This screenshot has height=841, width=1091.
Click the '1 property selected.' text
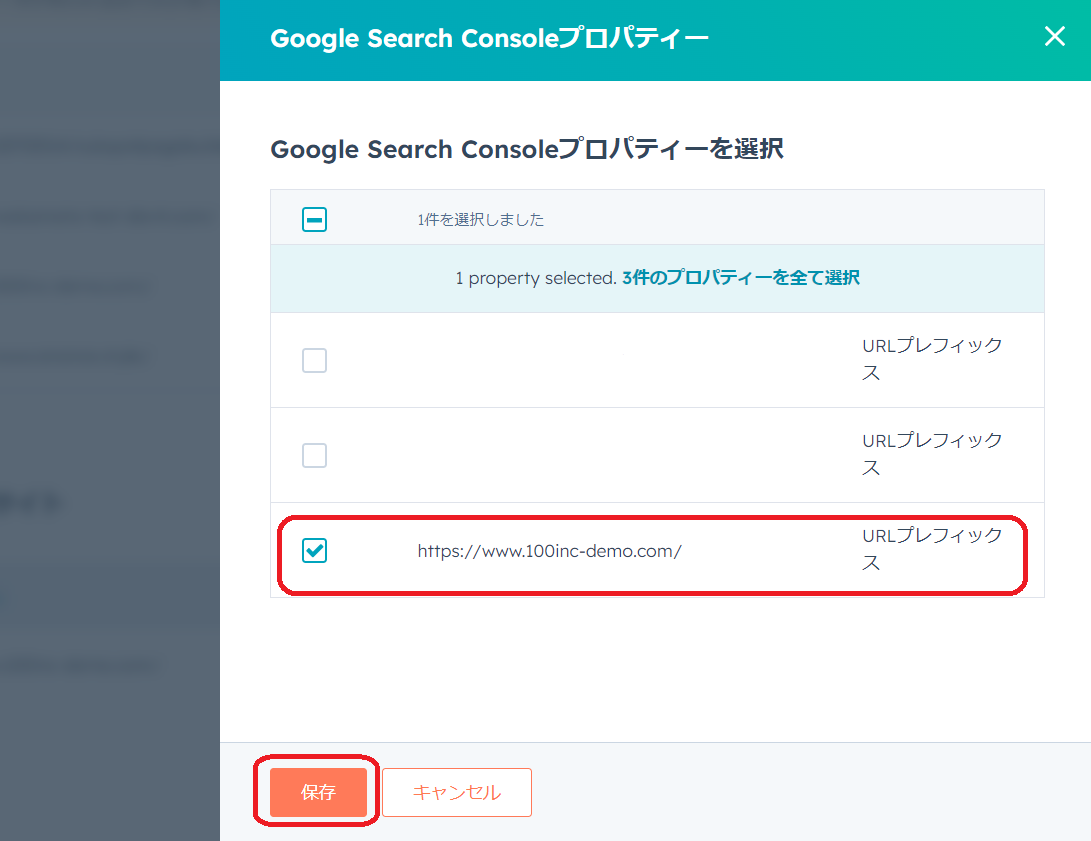click(x=536, y=278)
